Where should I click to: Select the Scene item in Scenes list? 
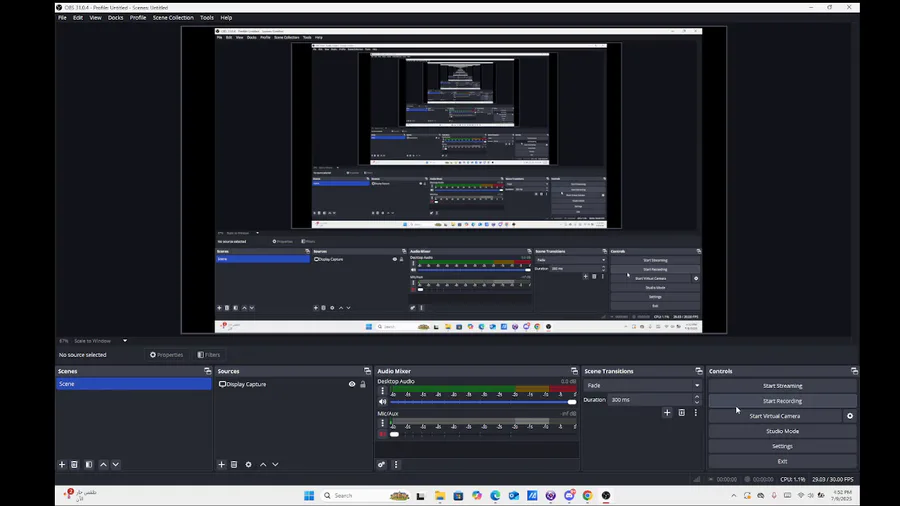pos(133,384)
